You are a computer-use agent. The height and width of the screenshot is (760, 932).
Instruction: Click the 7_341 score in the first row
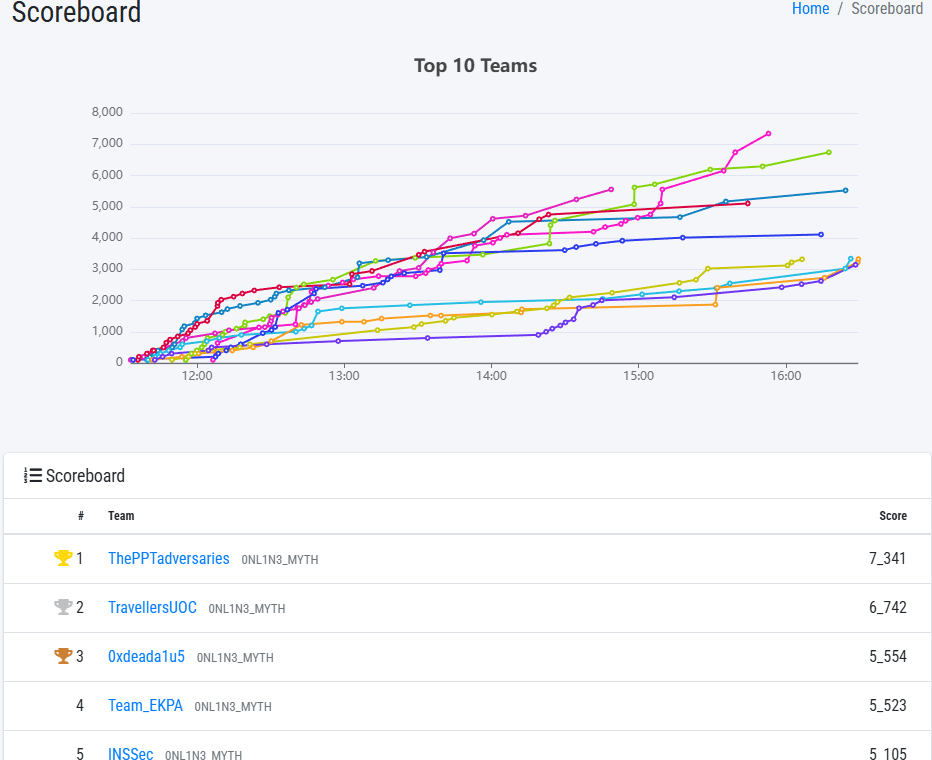click(x=887, y=558)
